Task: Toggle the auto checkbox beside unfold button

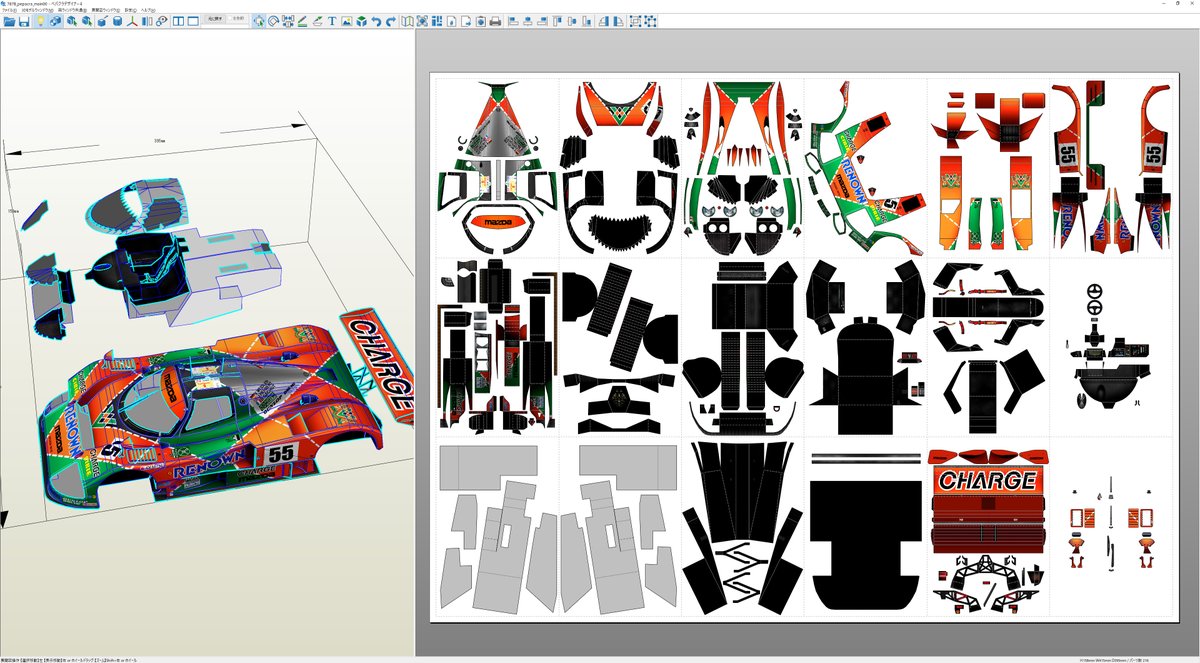Action: tap(237, 19)
